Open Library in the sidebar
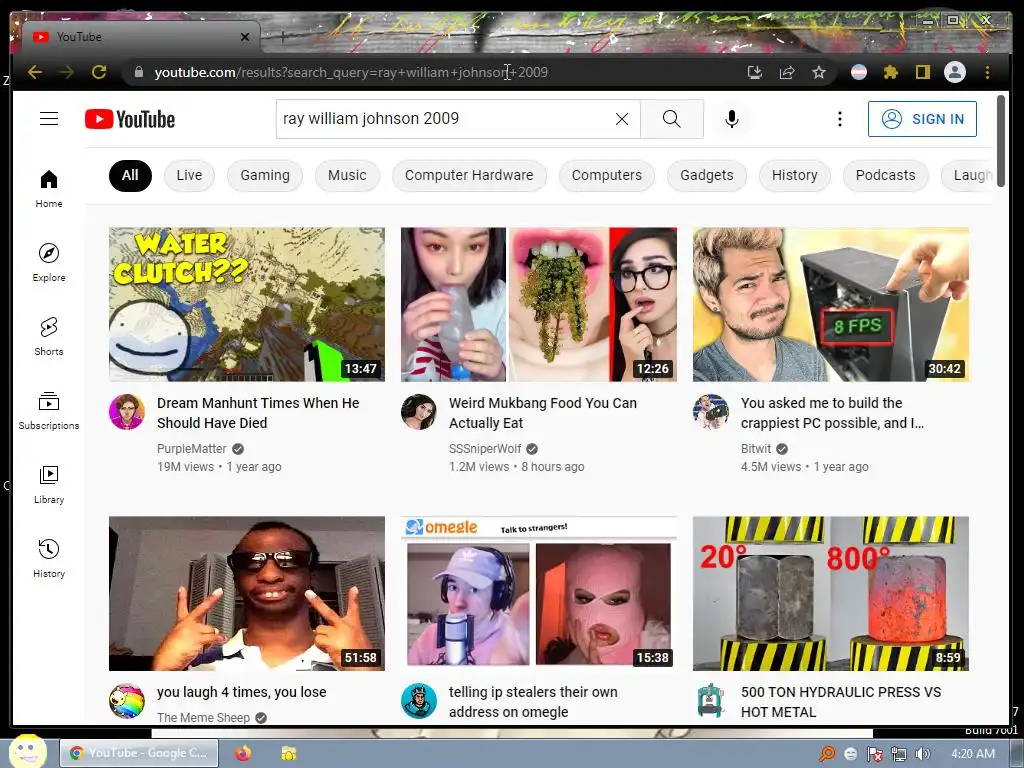 tap(49, 485)
